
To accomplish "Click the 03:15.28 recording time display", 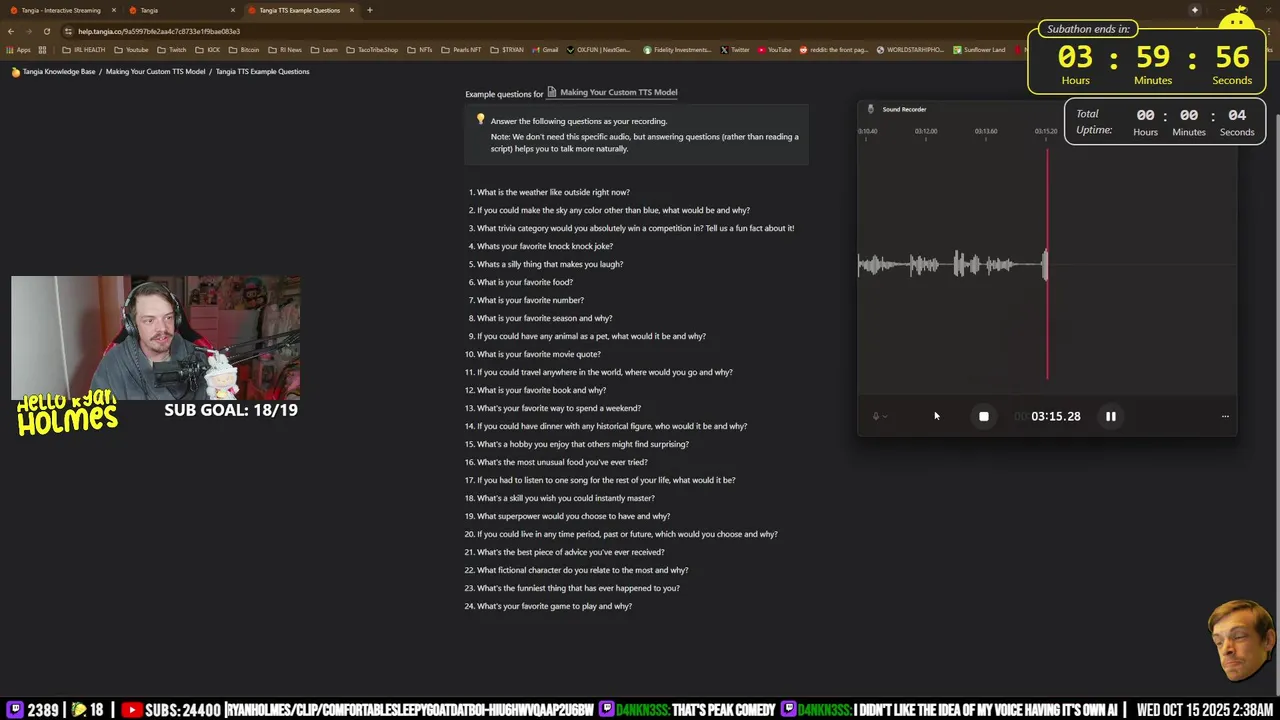I will (1056, 416).
